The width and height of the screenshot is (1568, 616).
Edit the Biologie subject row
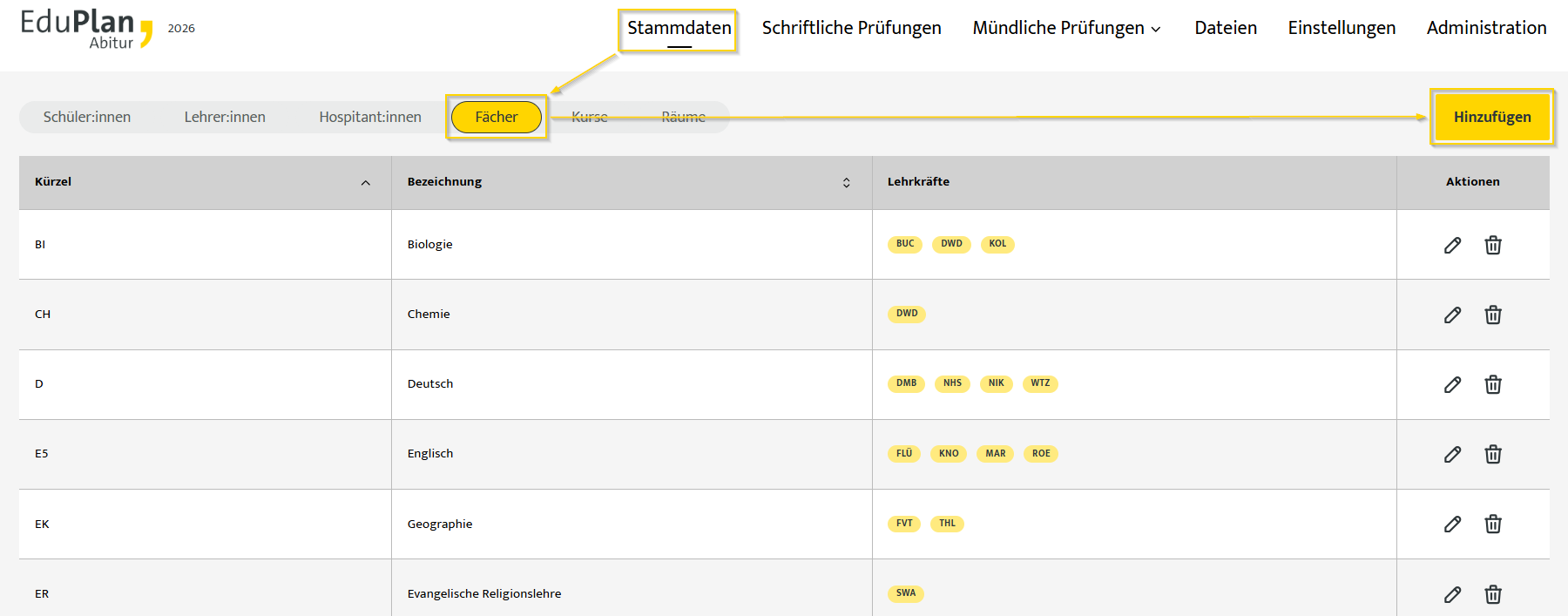point(1452,245)
